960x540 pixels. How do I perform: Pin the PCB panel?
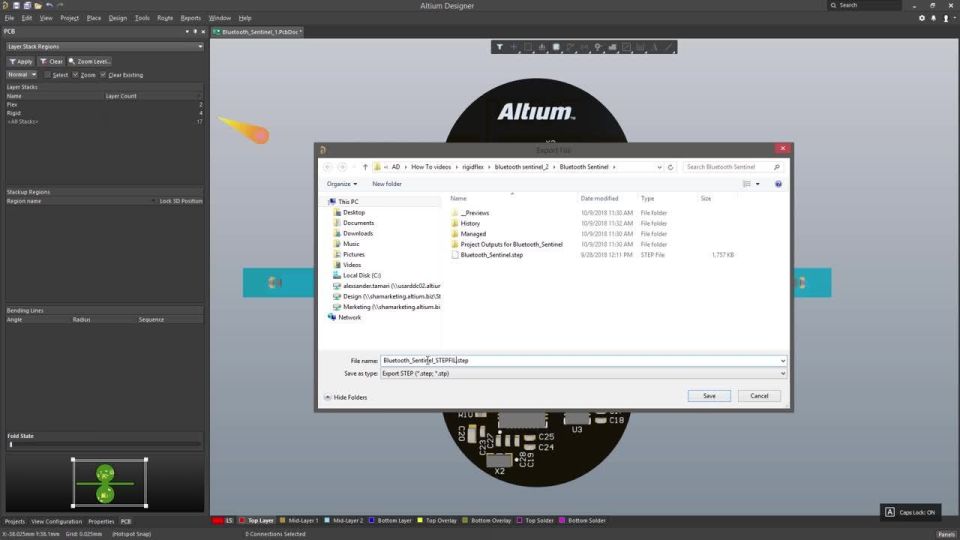point(195,32)
